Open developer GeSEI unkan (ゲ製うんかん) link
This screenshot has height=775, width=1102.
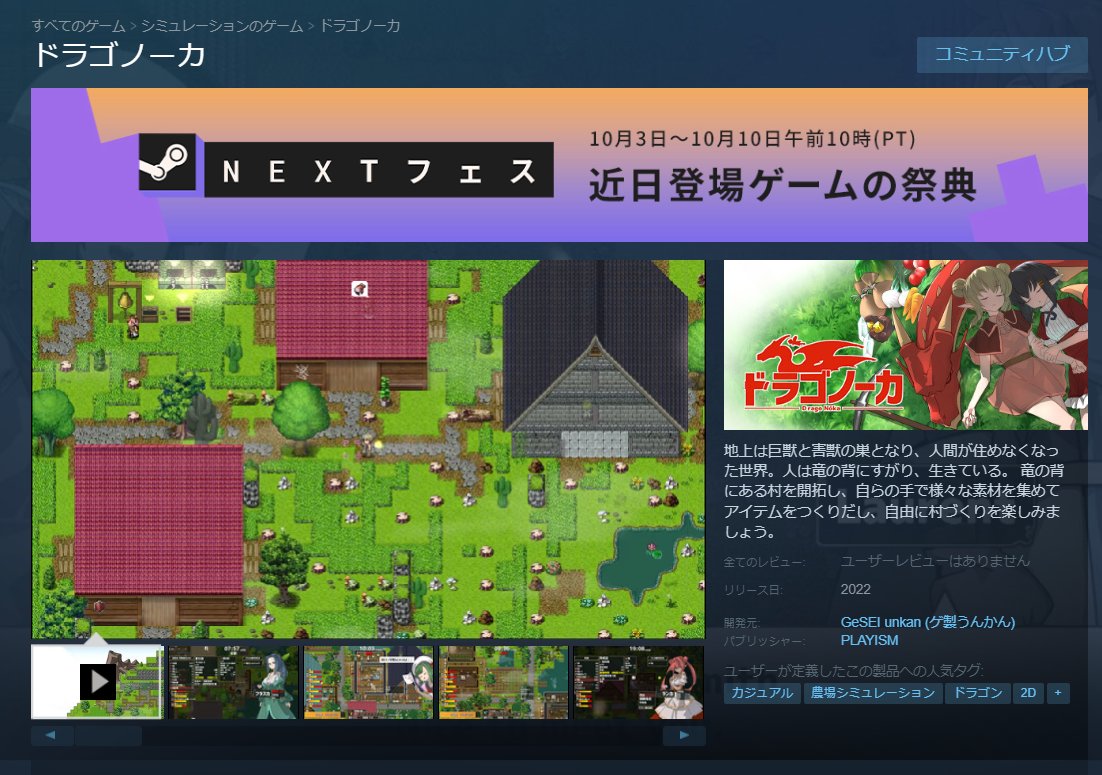[x=928, y=622]
